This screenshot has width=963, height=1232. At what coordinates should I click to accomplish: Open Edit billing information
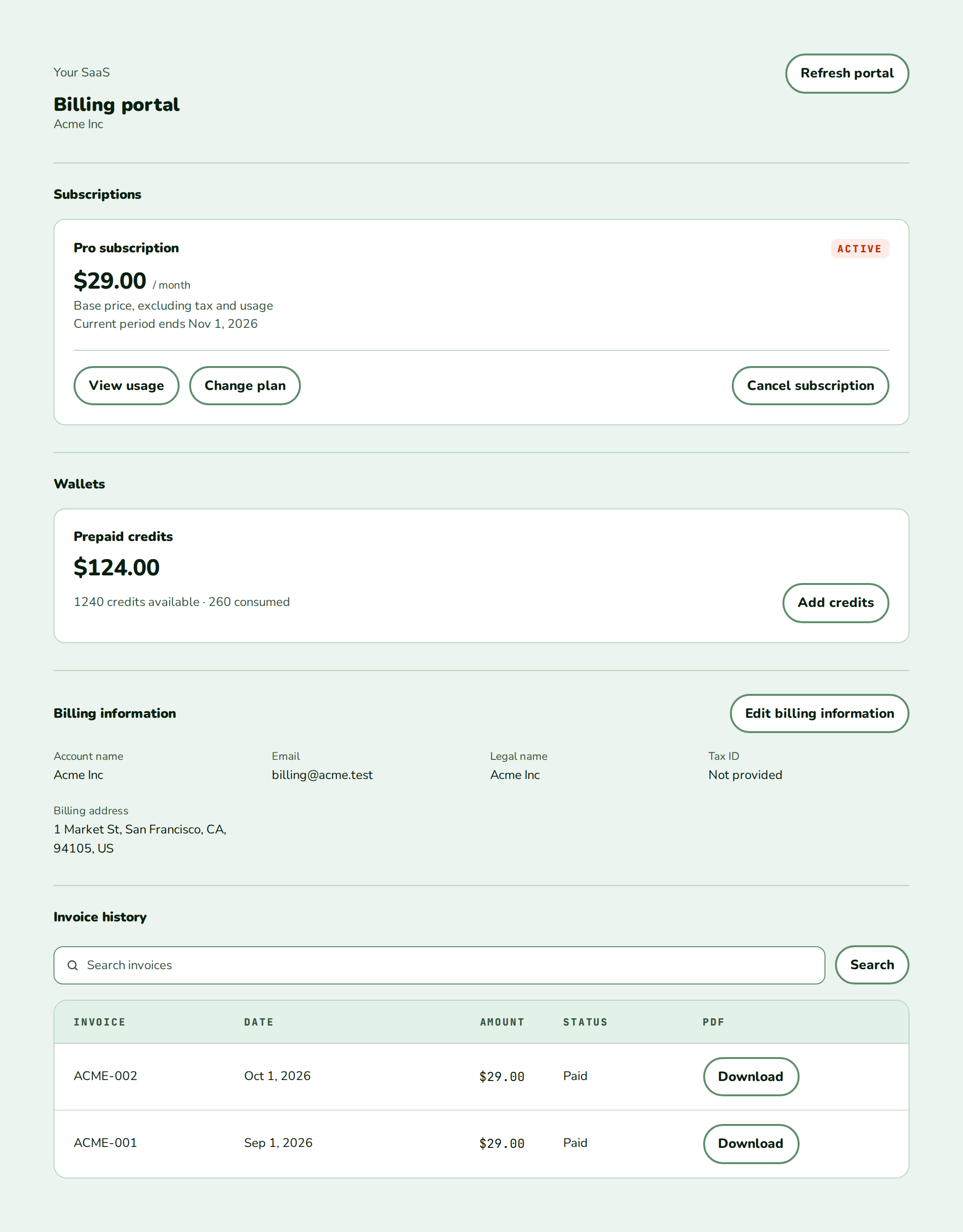819,713
